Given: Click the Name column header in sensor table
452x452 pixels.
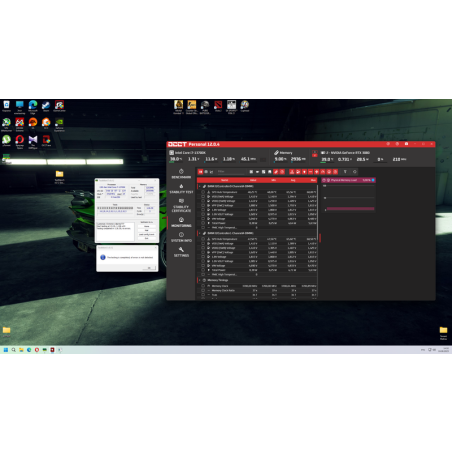Looking at the screenshot, I should click(225, 180).
